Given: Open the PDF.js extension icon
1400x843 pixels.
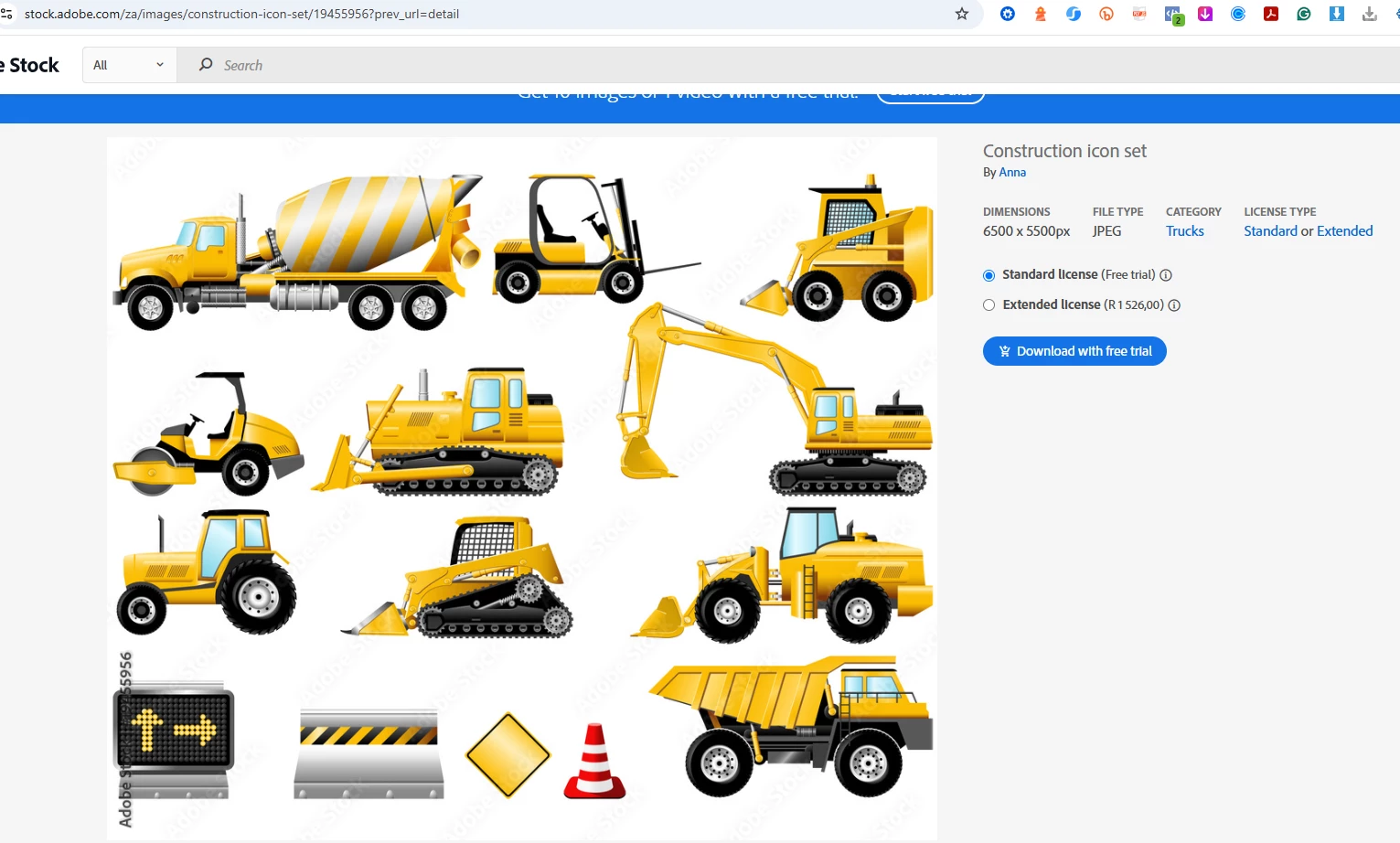Looking at the screenshot, I should click(1139, 14).
